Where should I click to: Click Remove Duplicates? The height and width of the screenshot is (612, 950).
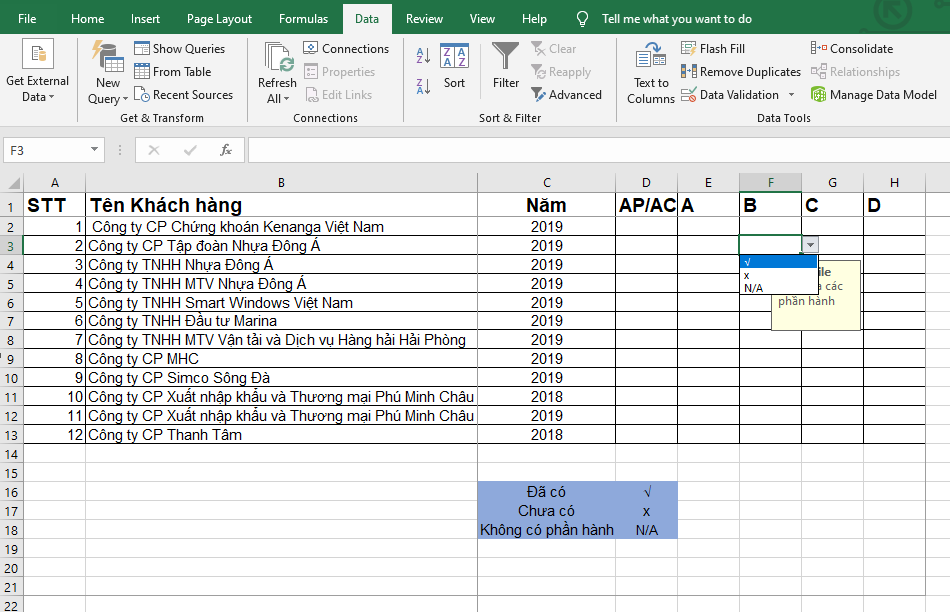[x=741, y=72]
